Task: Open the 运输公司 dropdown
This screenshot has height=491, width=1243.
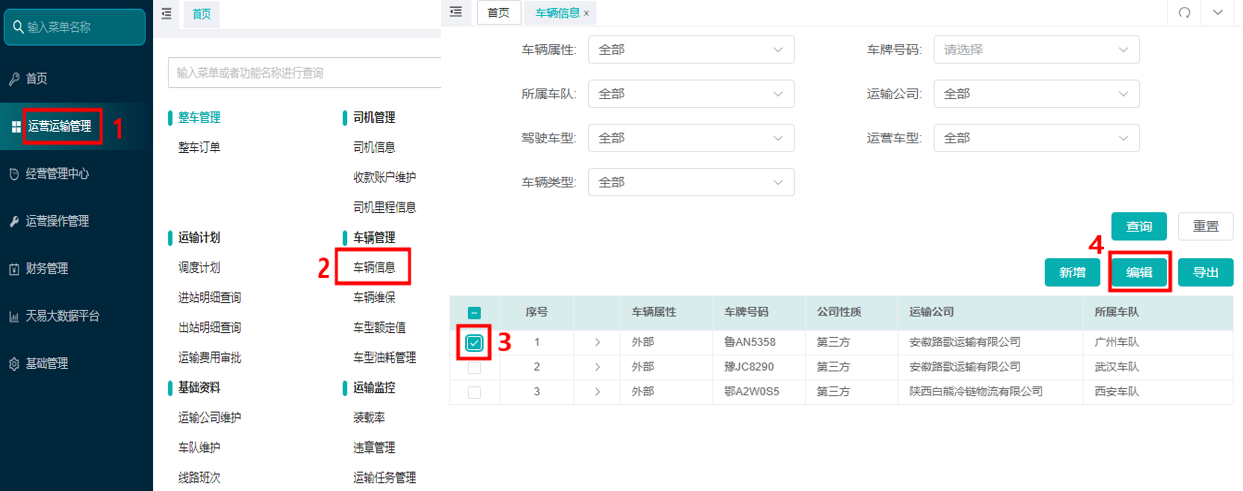Action: [x=1037, y=94]
